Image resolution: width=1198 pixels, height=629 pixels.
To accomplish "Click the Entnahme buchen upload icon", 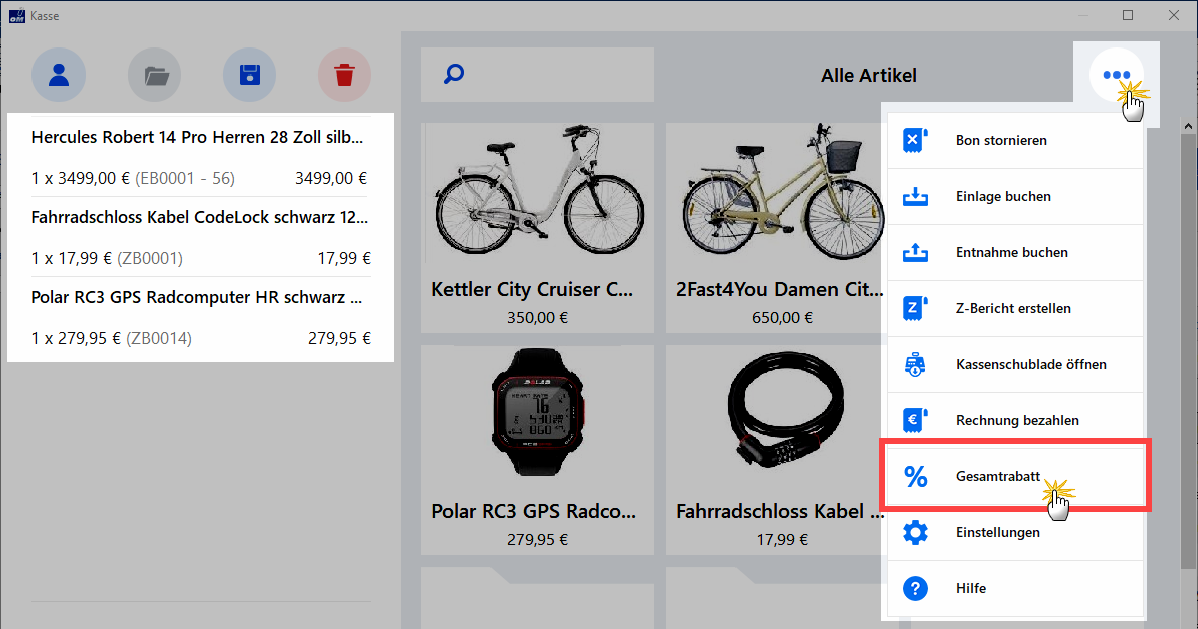I will click(915, 252).
